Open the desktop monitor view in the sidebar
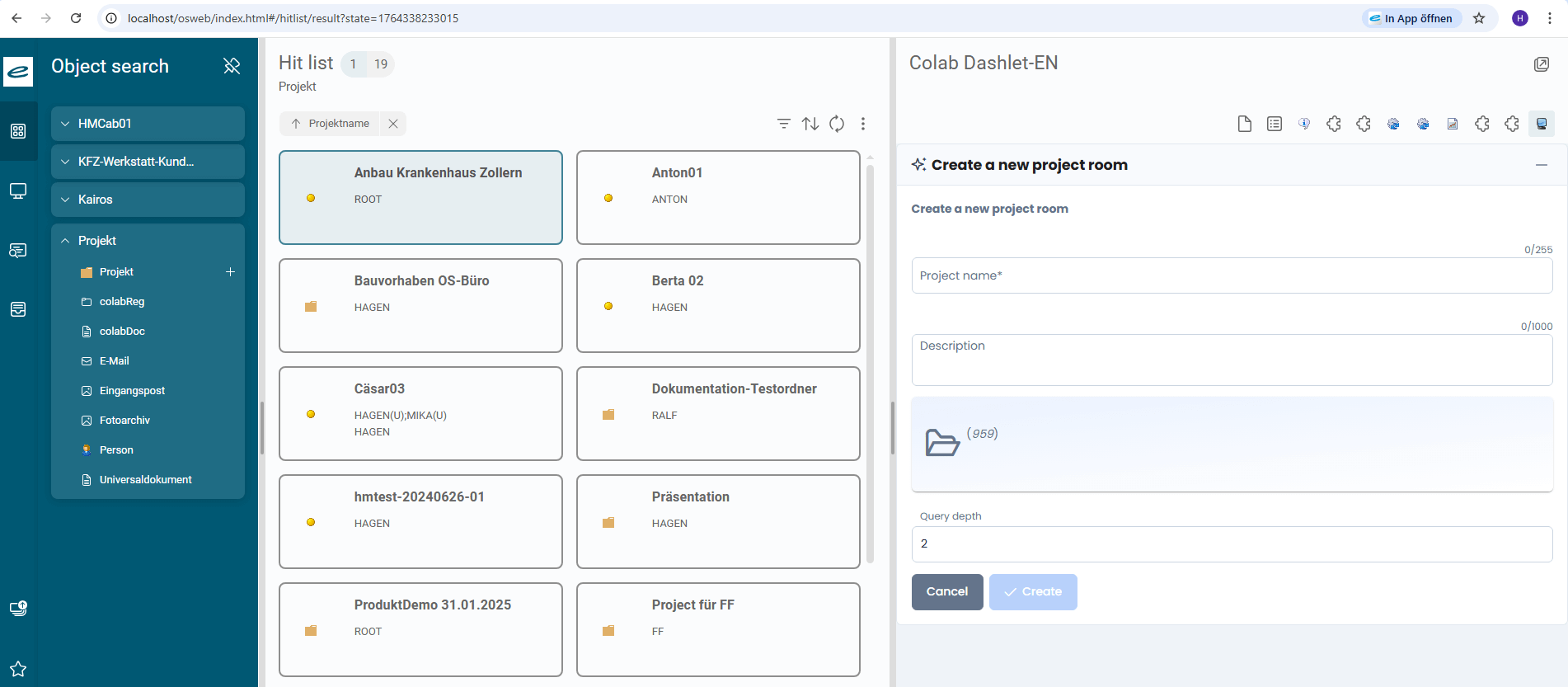Viewport: 1568px width, 687px height. 18,191
